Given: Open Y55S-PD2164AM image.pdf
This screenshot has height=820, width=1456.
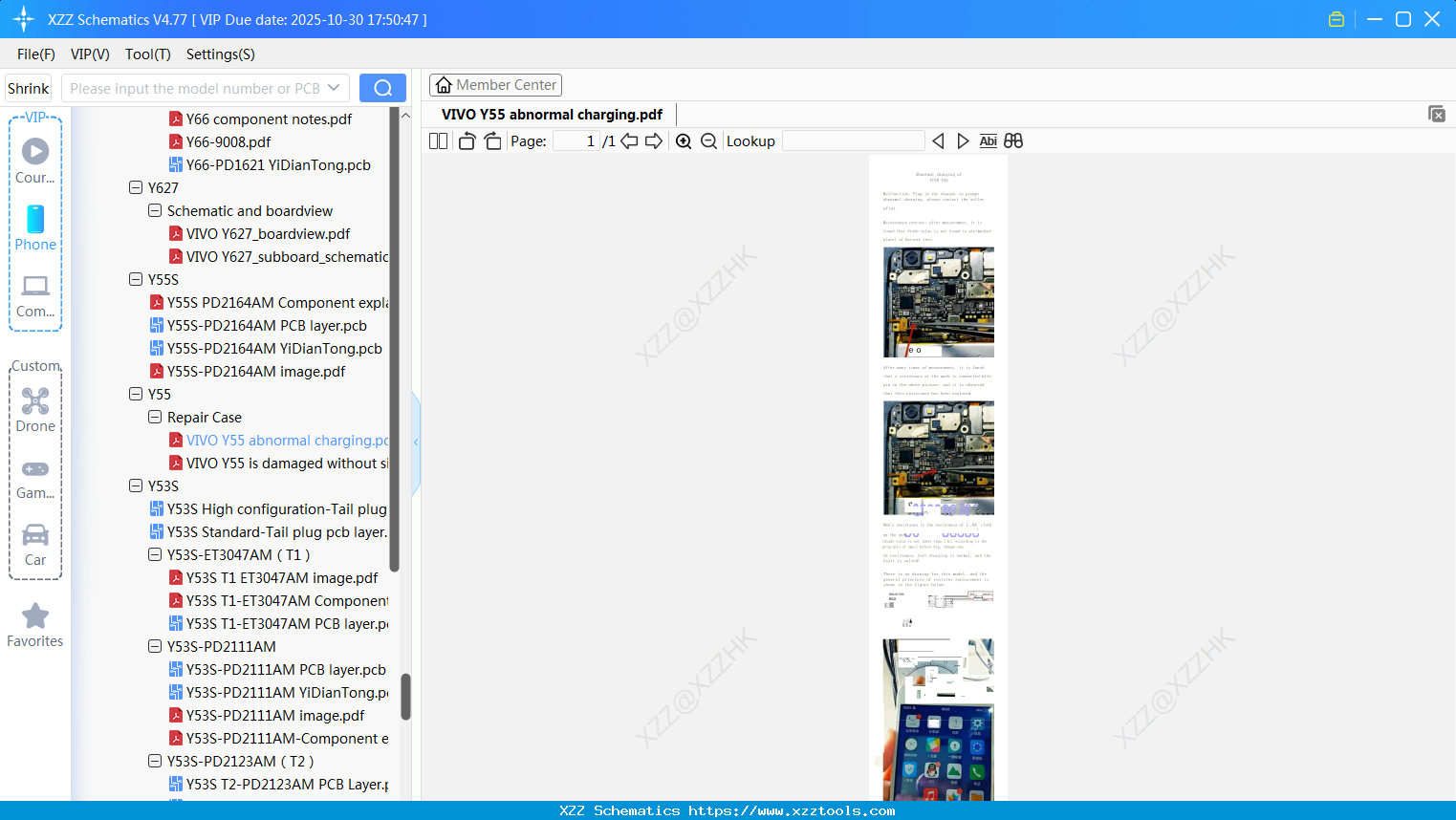Looking at the screenshot, I should click(256, 371).
